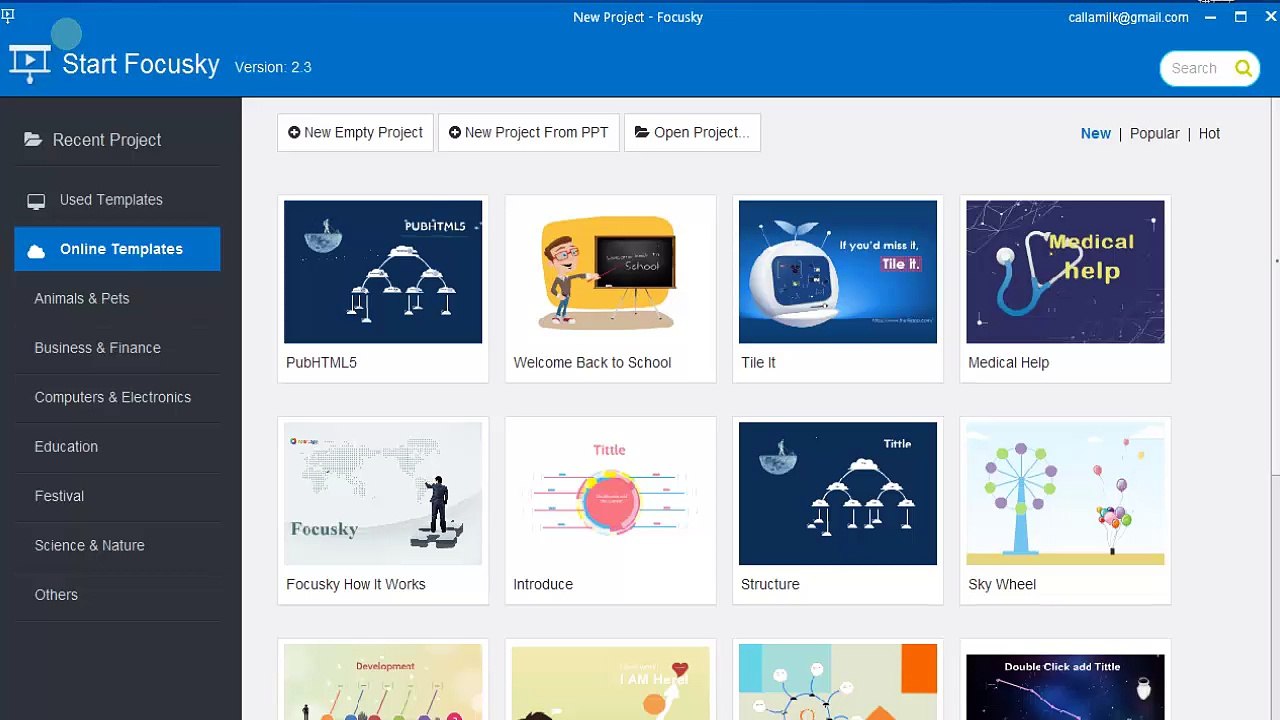The height and width of the screenshot is (720, 1280).
Task: Choose the Sky Wheel template thumbnail
Action: [1065, 493]
